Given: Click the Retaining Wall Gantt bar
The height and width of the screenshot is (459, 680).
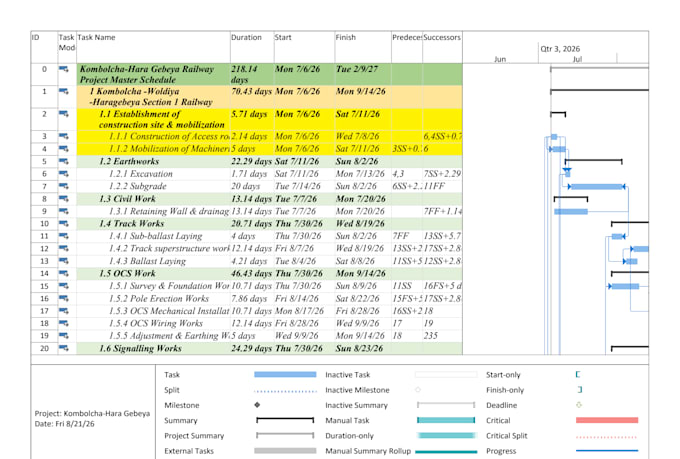Looking at the screenshot, I should coord(571,212).
